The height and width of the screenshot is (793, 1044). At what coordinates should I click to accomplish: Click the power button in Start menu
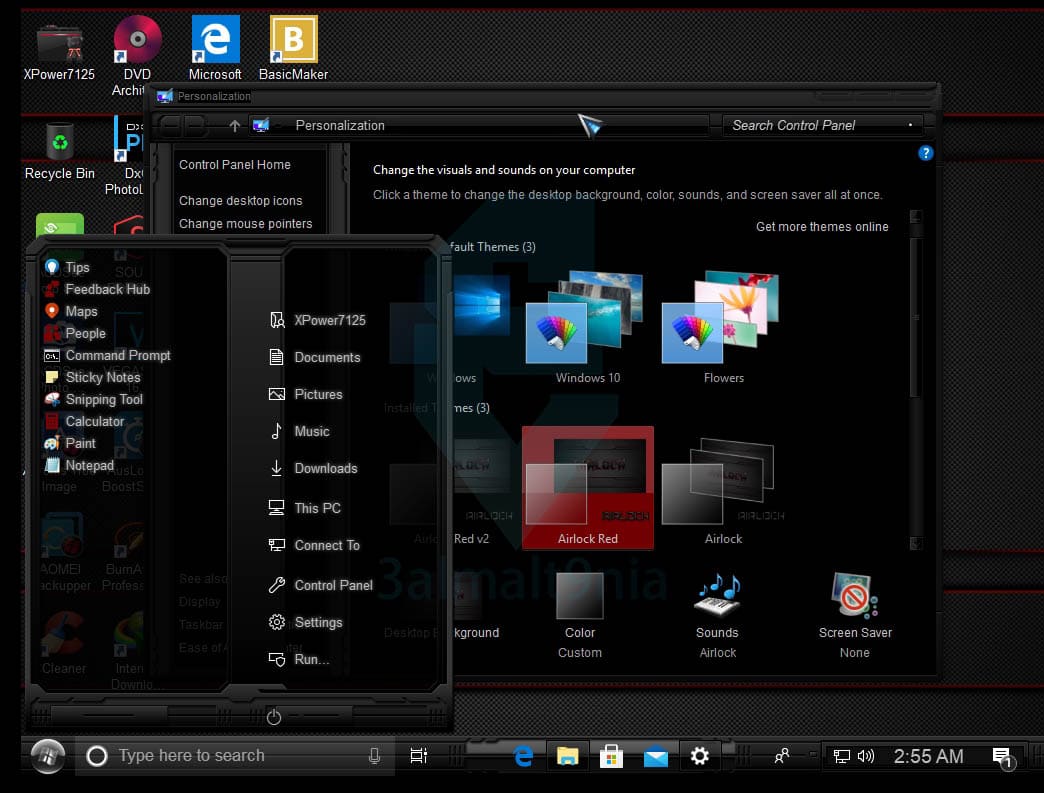tap(274, 717)
